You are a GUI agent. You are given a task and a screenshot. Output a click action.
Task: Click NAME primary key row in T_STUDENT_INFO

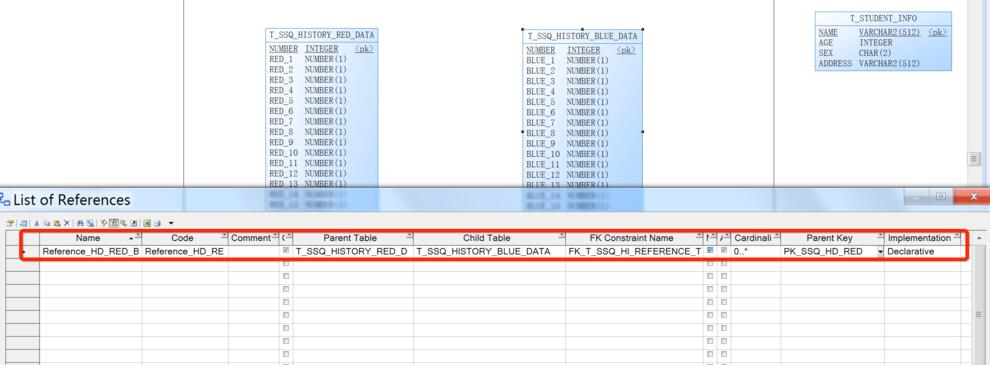883,32
